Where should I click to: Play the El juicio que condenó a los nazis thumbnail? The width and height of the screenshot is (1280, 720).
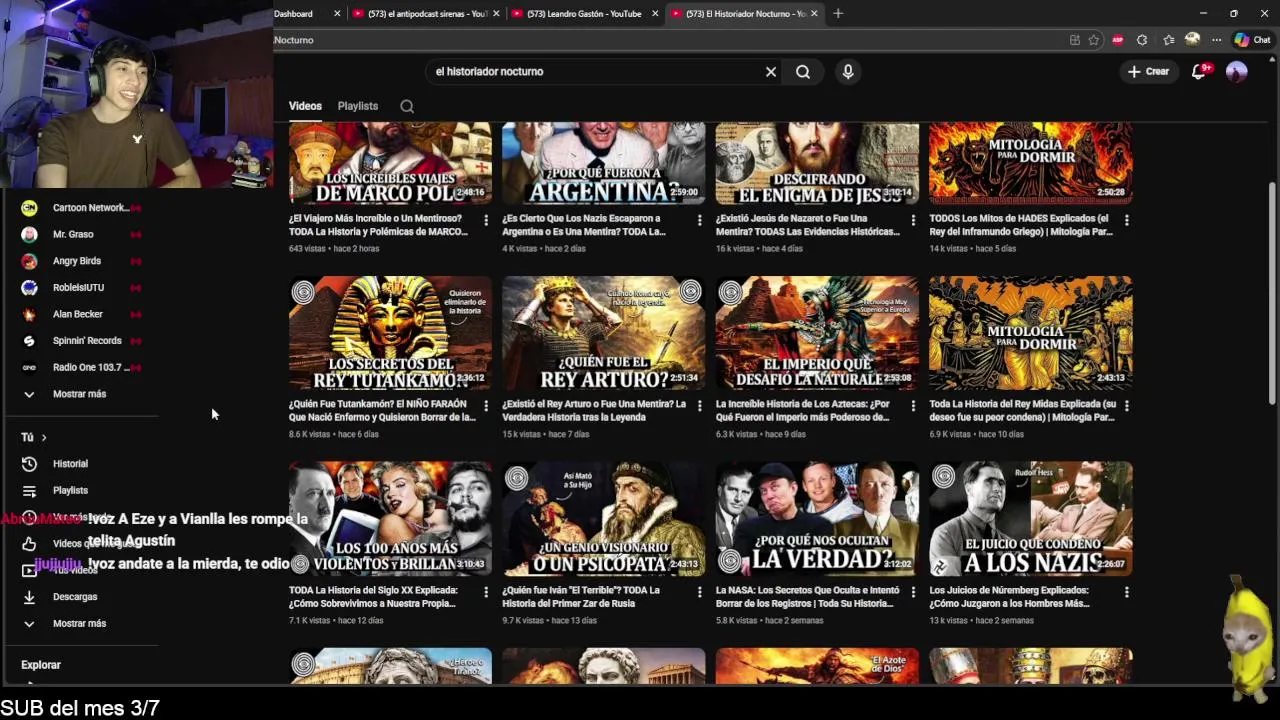tap(1030, 519)
